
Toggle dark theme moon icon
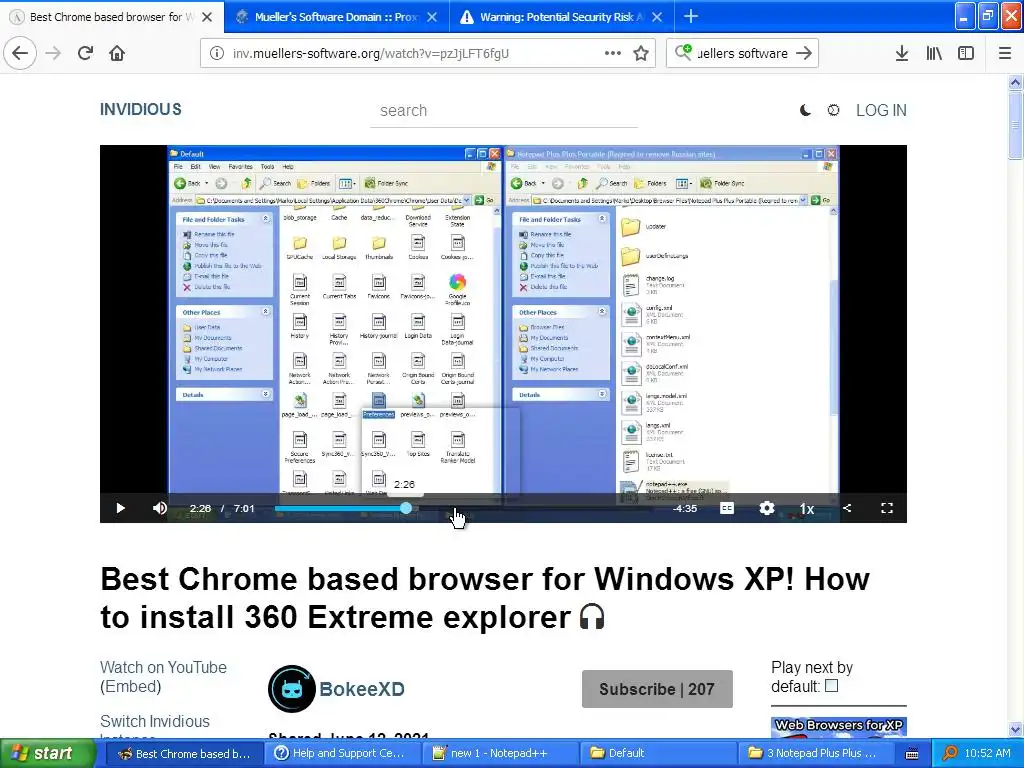pos(805,110)
